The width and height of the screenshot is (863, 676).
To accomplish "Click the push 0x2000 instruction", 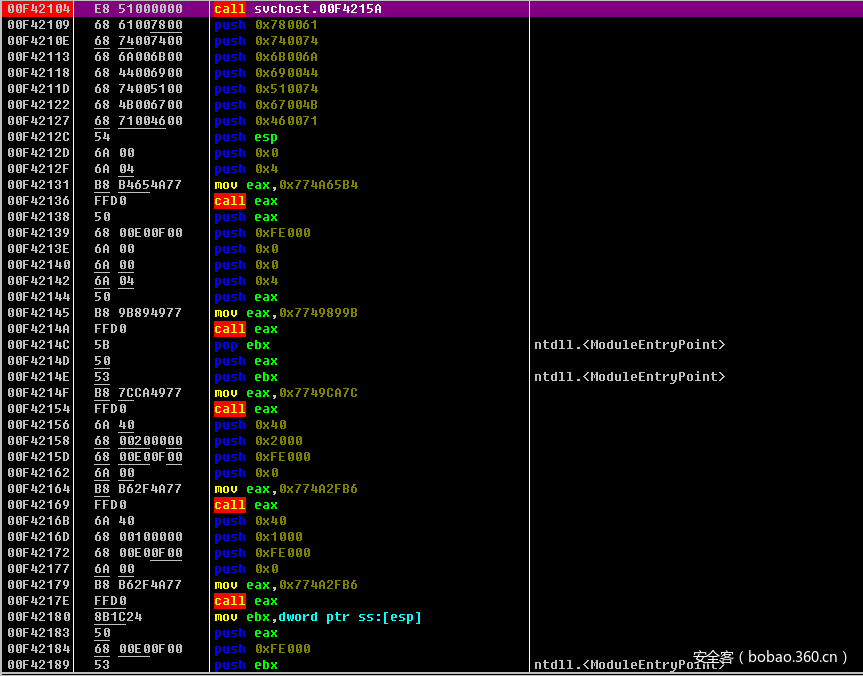I will coord(258,440).
